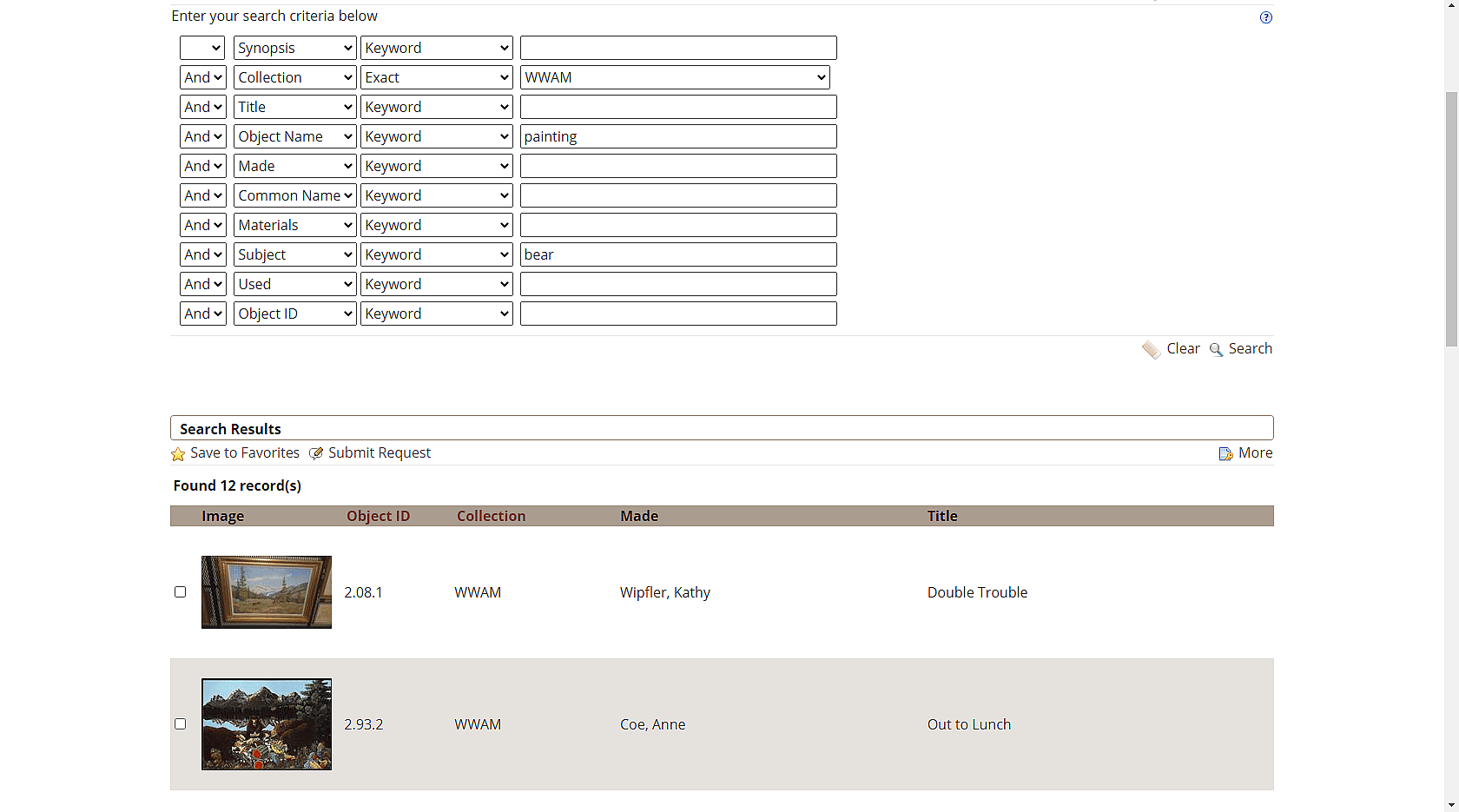Open the Synopsis field dropdown
The height and width of the screenshot is (812, 1459).
tap(294, 48)
